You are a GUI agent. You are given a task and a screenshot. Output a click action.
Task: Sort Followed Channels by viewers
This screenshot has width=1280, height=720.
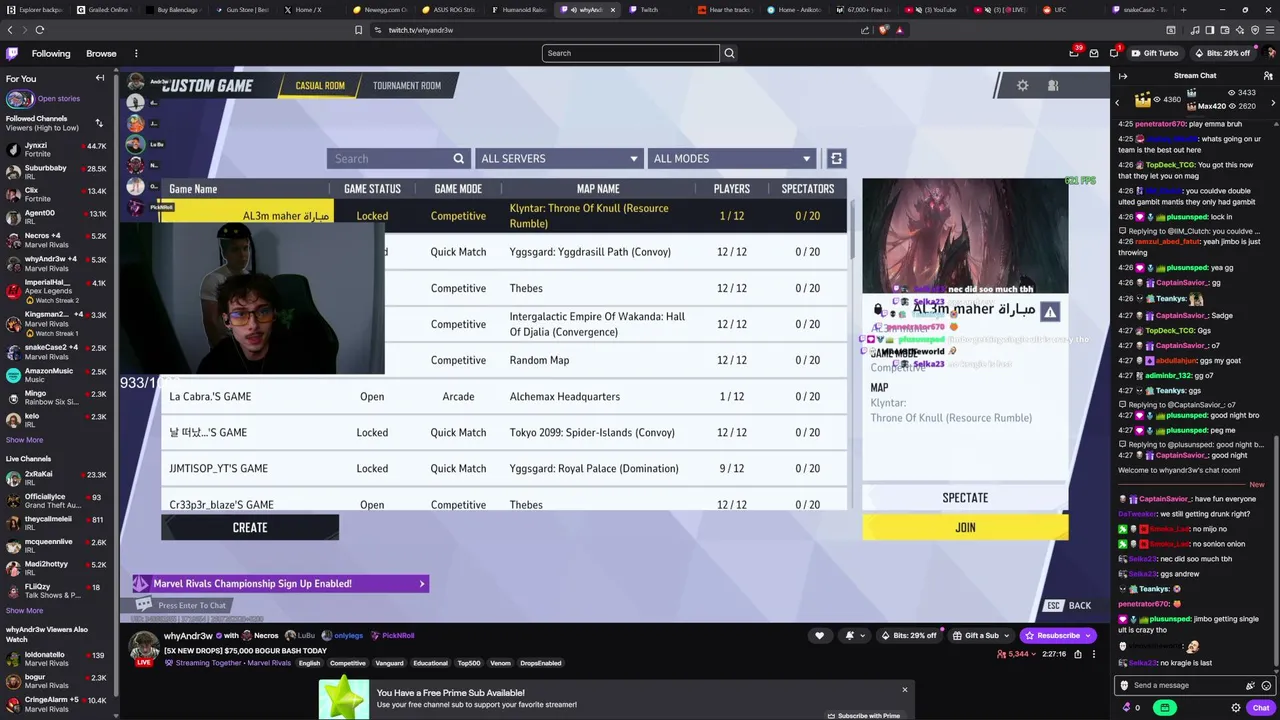pyautogui.click(x=99, y=123)
